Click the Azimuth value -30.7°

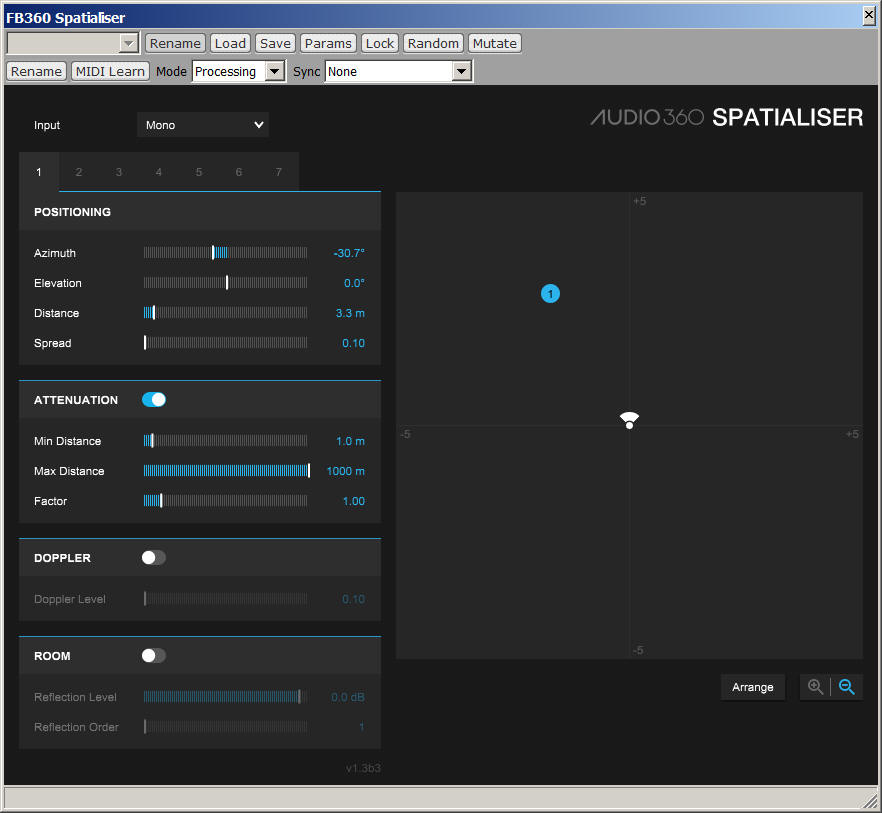tap(349, 253)
